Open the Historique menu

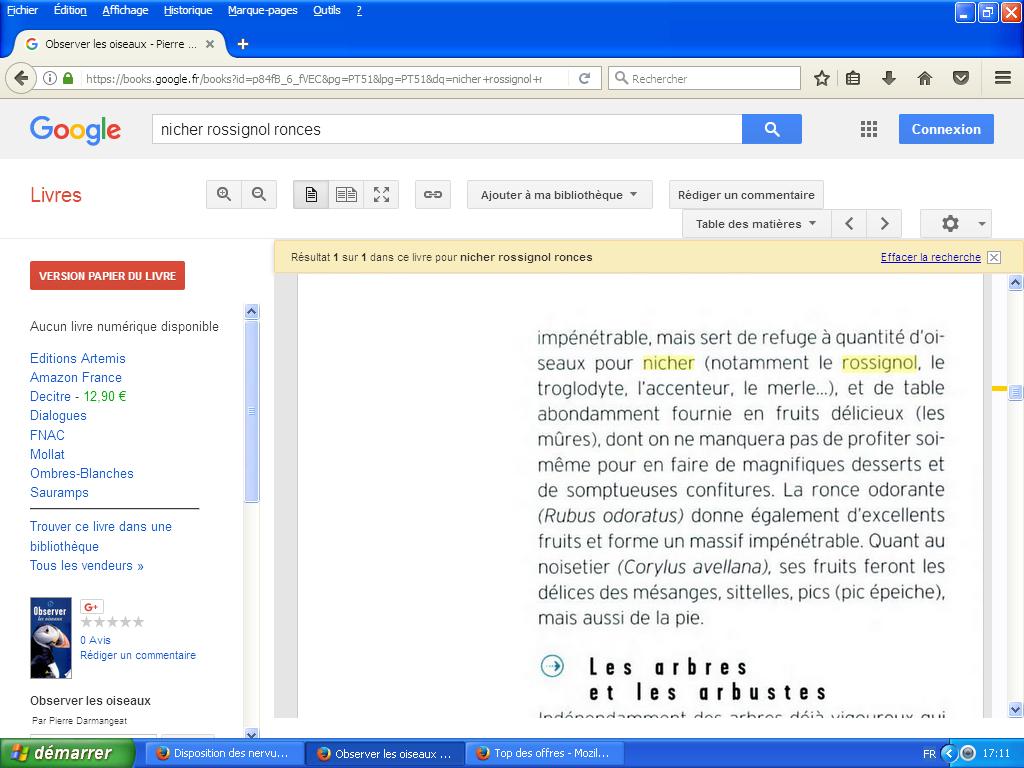point(188,10)
